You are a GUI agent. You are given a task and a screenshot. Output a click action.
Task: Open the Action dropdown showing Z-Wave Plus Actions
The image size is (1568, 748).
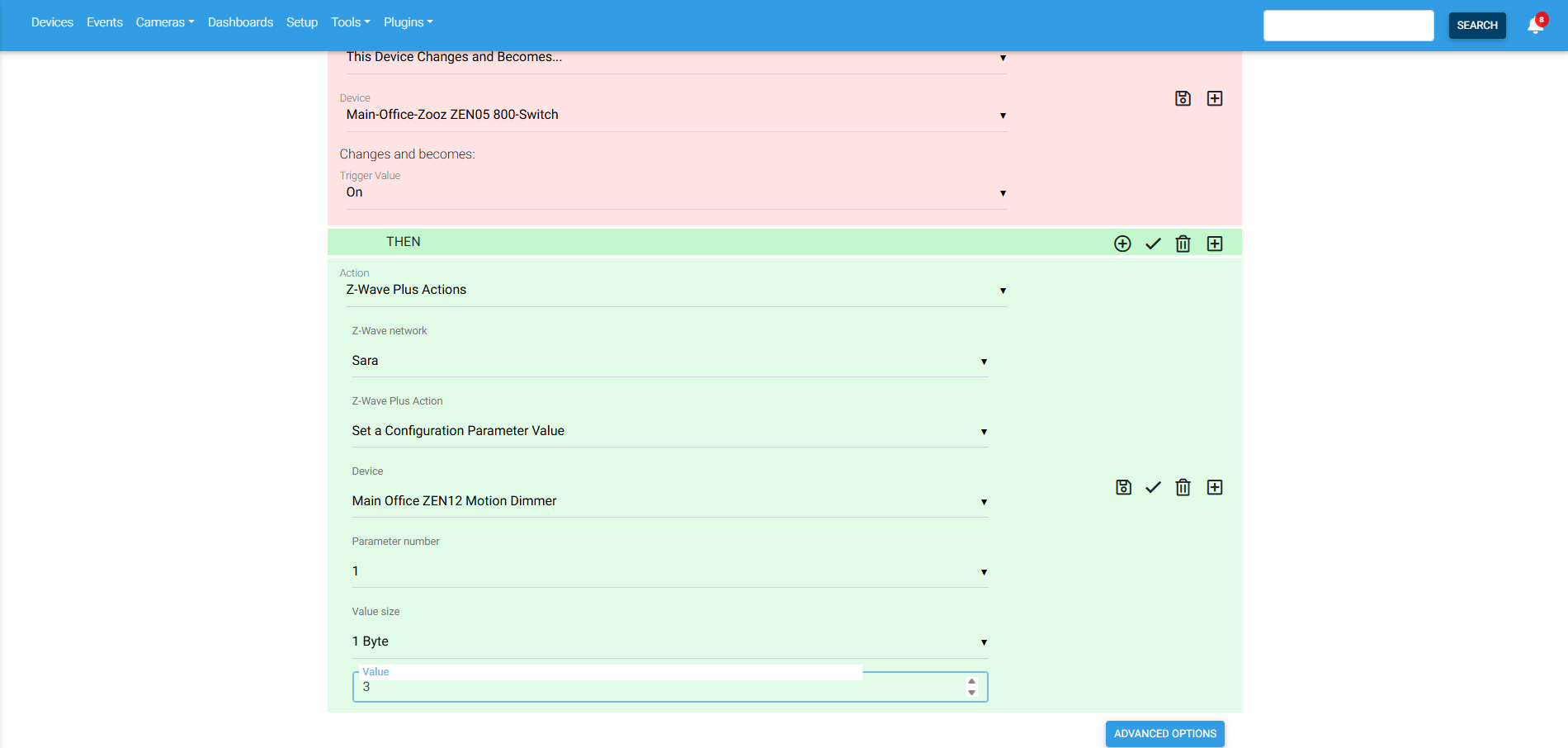[x=677, y=290]
